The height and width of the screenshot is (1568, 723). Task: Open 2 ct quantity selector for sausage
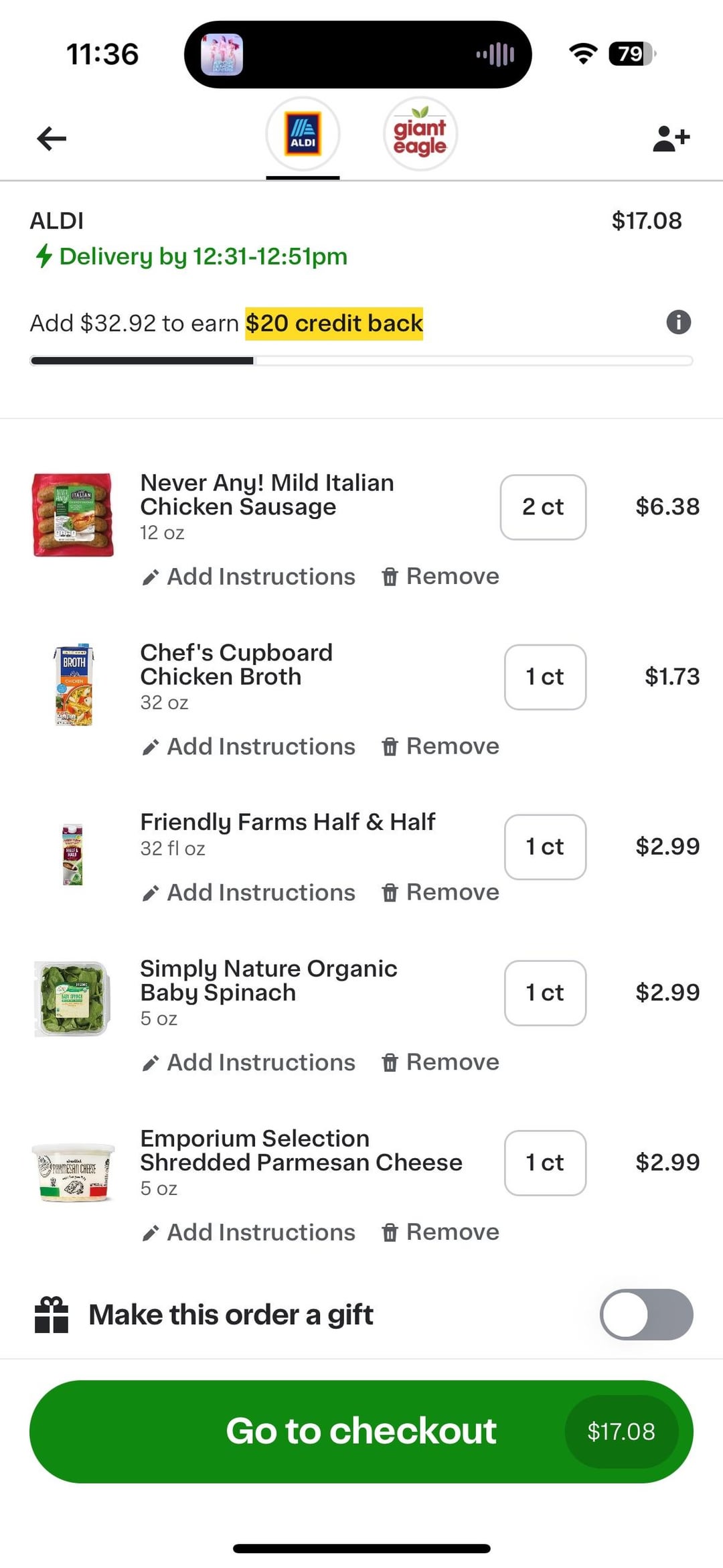pyautogui.click(x=543, y=507)
